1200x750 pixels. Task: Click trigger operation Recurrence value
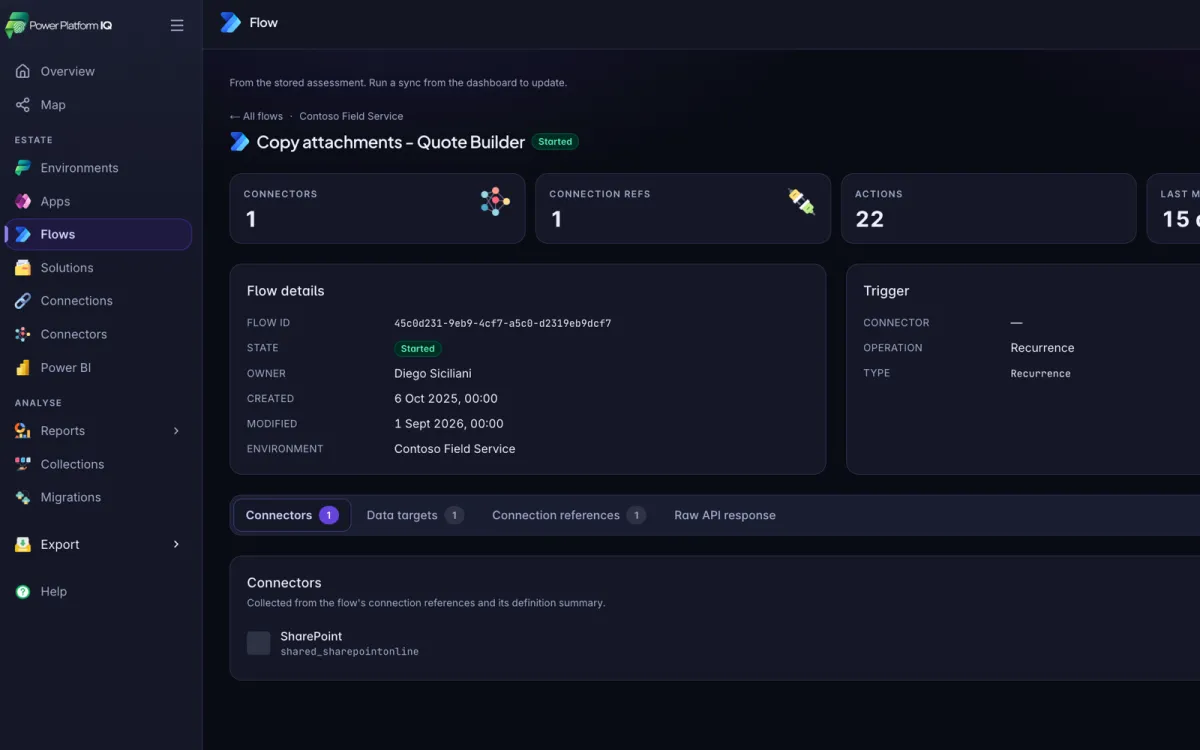point(1042,348)
